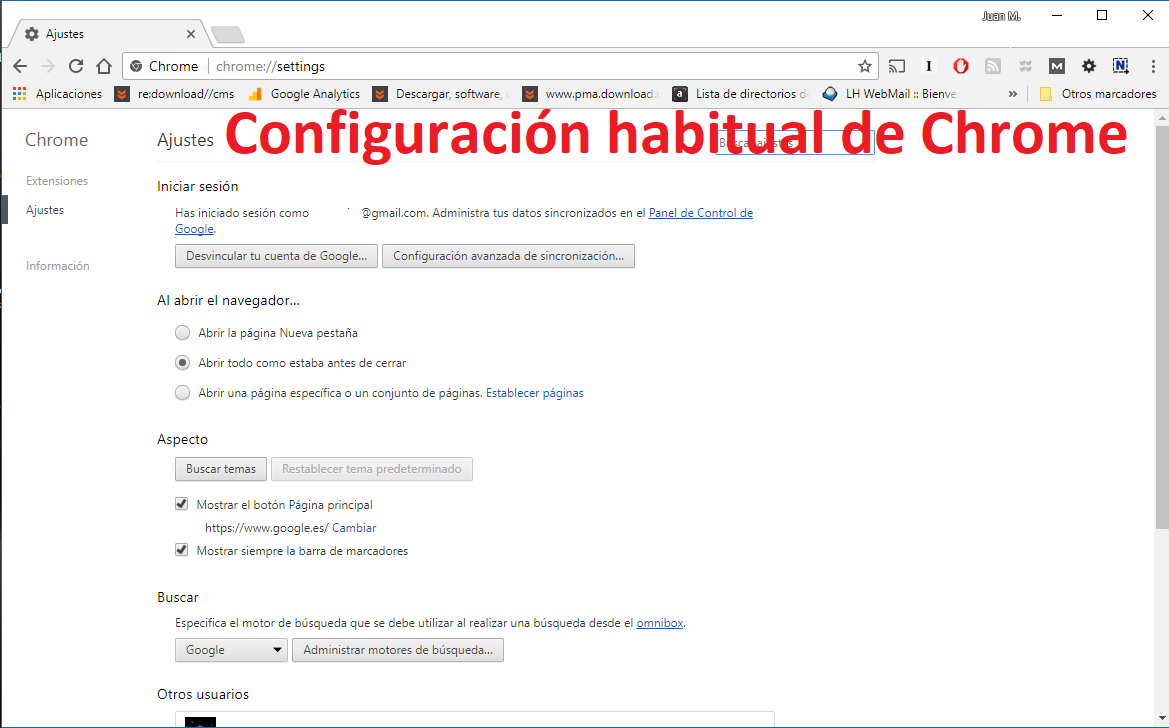Go back with the browser back arrow
Screen dimensions: 1169x728
coord(20,66)
